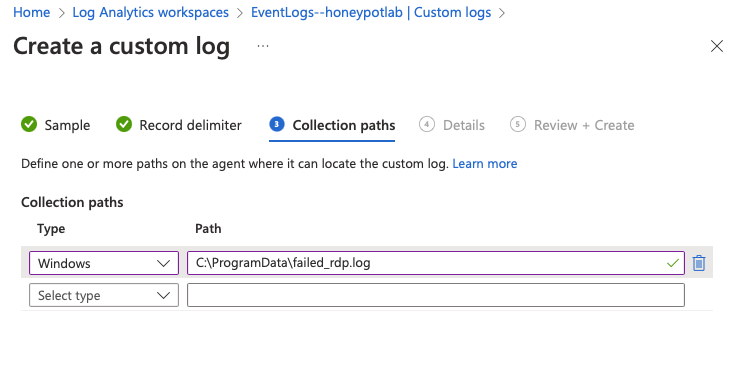Navigate to Home breadcrumb link
The height and width of the screenshot is (392, 745).
[31, 12]
